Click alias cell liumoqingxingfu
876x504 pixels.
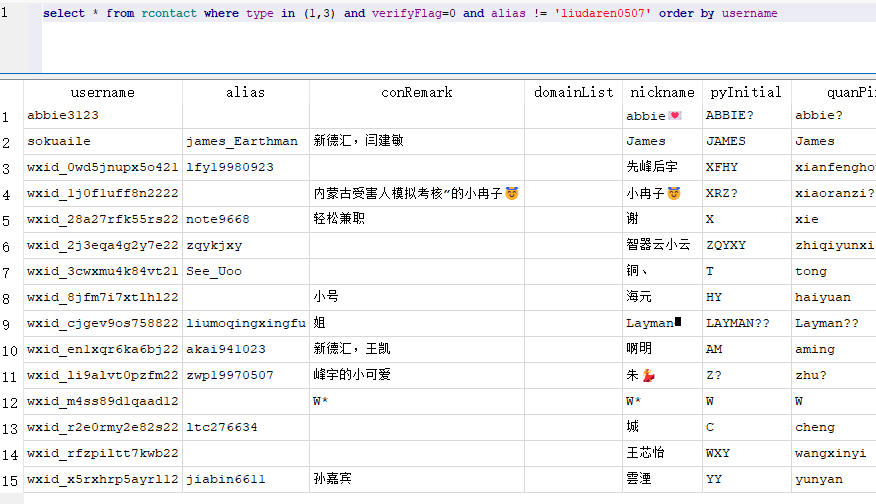[246, 323]
